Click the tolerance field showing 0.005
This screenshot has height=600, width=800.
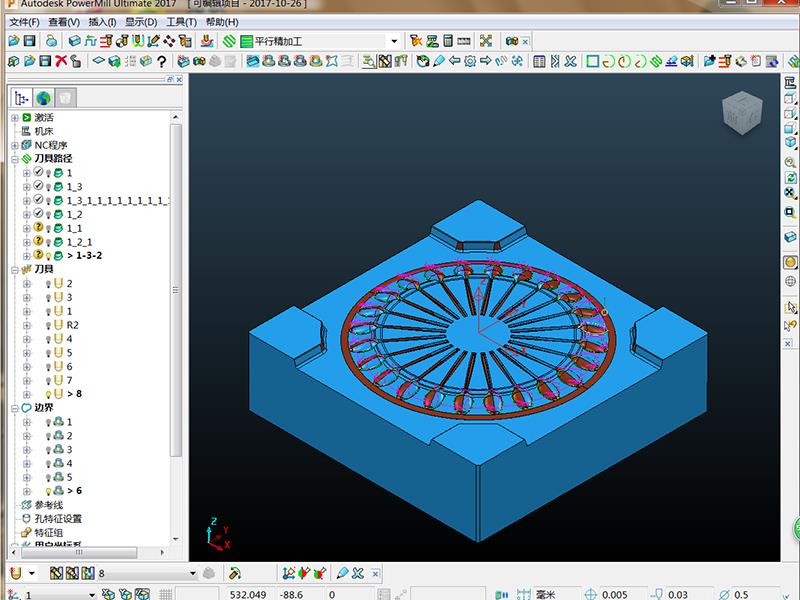pos(615,594)
